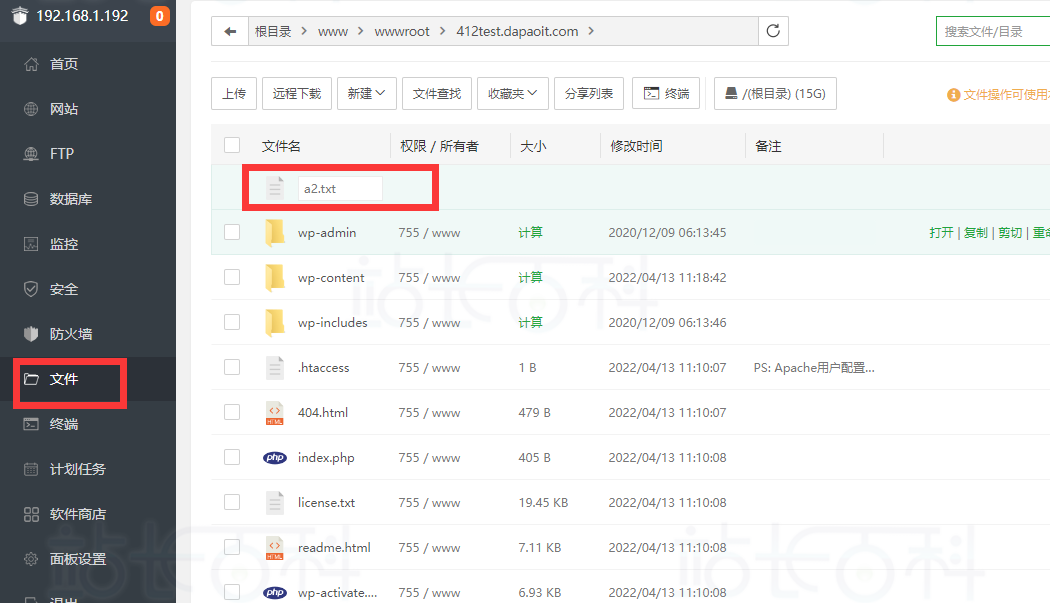Click the .htaccess file icon
Screen dimensions: 1050x603
[275, 368]
